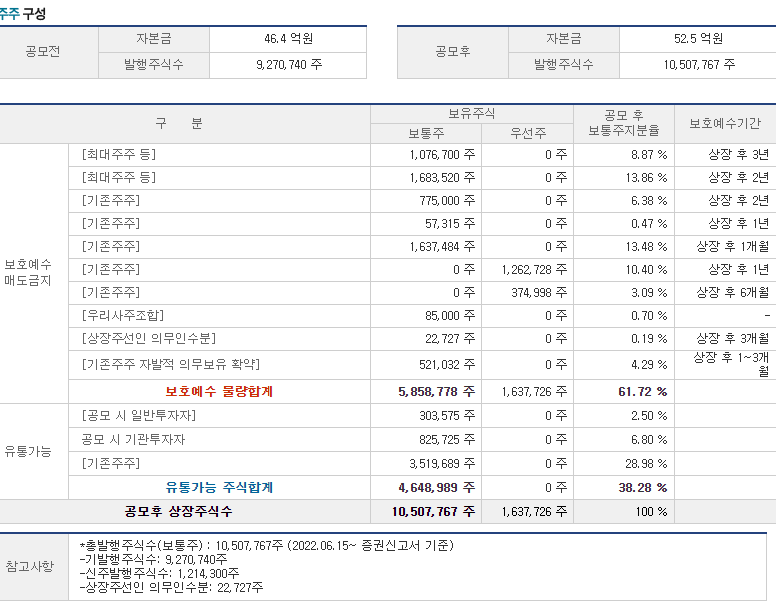Select the [우리사주조합] row label

[x=123, y=315]
